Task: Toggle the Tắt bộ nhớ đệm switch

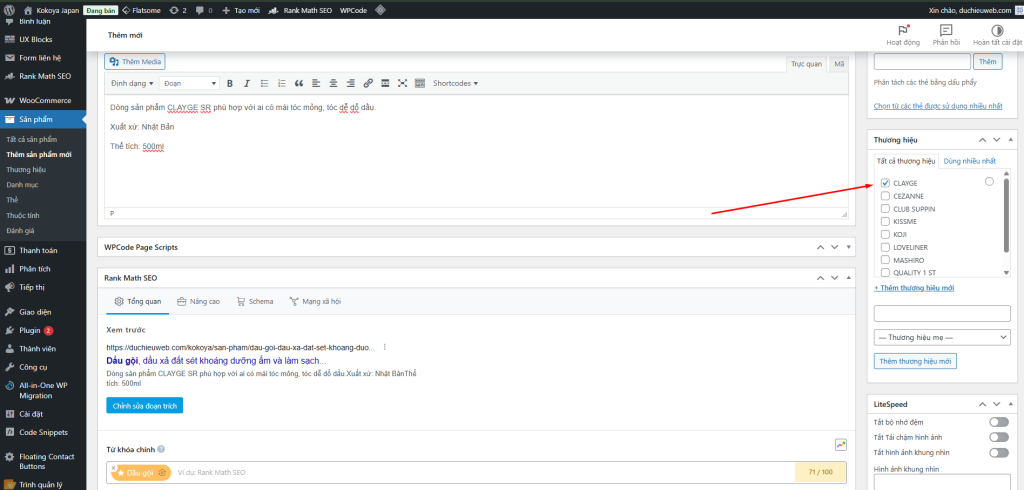Action: 998,423
